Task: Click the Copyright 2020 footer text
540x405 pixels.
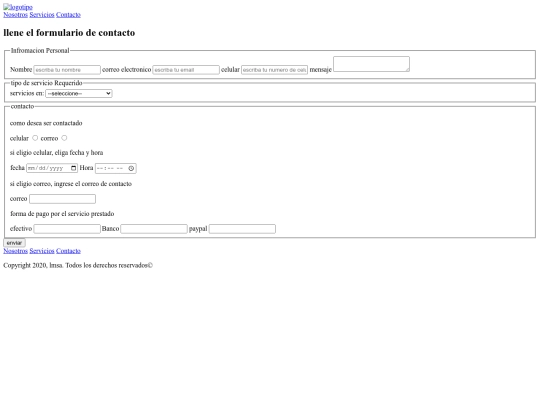Action: (x=78, y=266)
